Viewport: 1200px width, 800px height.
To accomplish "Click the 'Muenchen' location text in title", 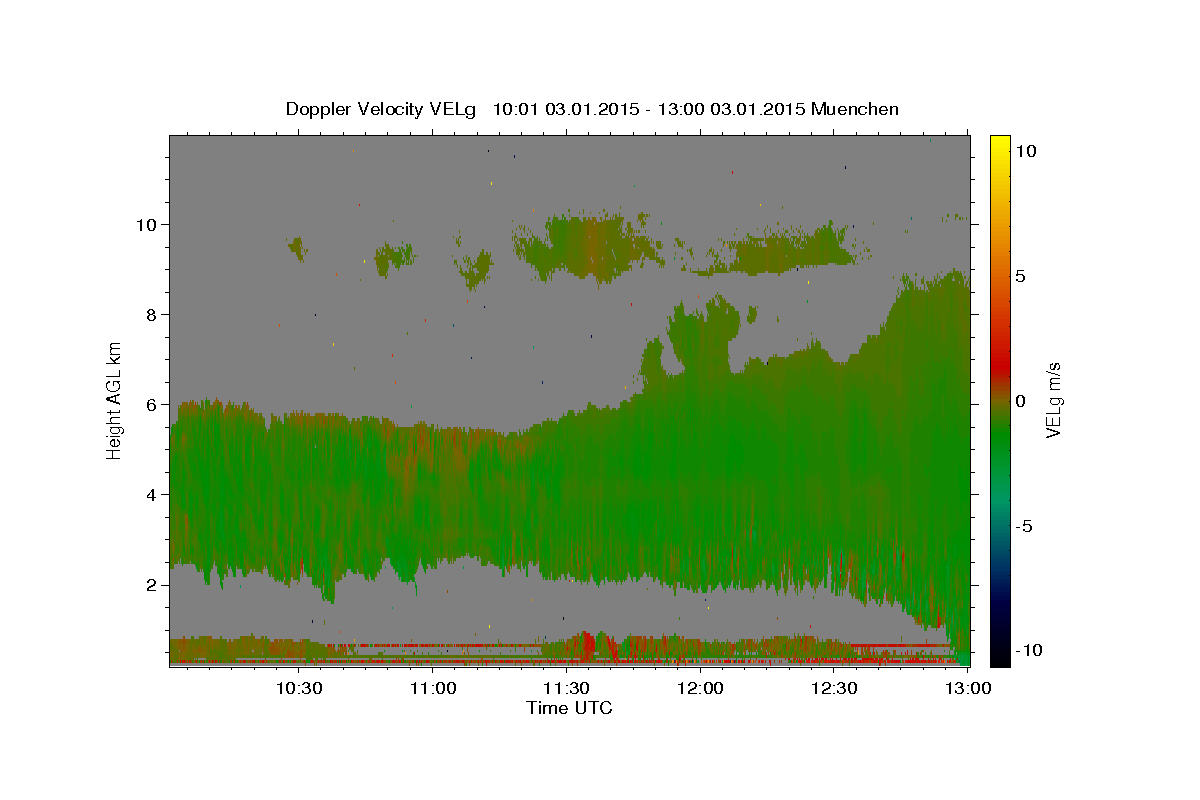I will 856,109.
